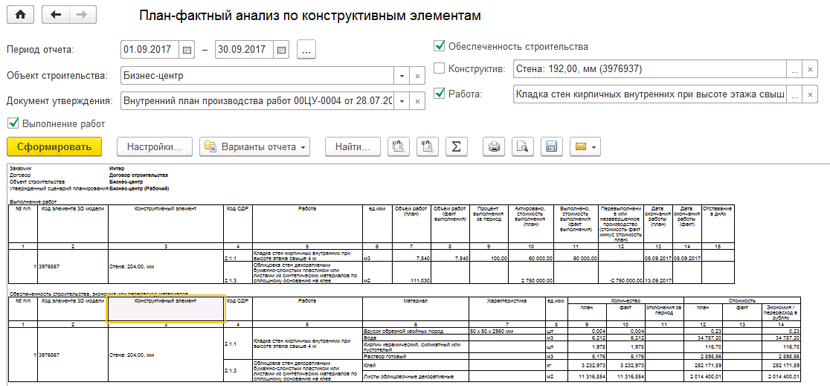Click the start date field 01.09.2017
830x386 pixels.
pyautogui.click(x=150, y=50)
